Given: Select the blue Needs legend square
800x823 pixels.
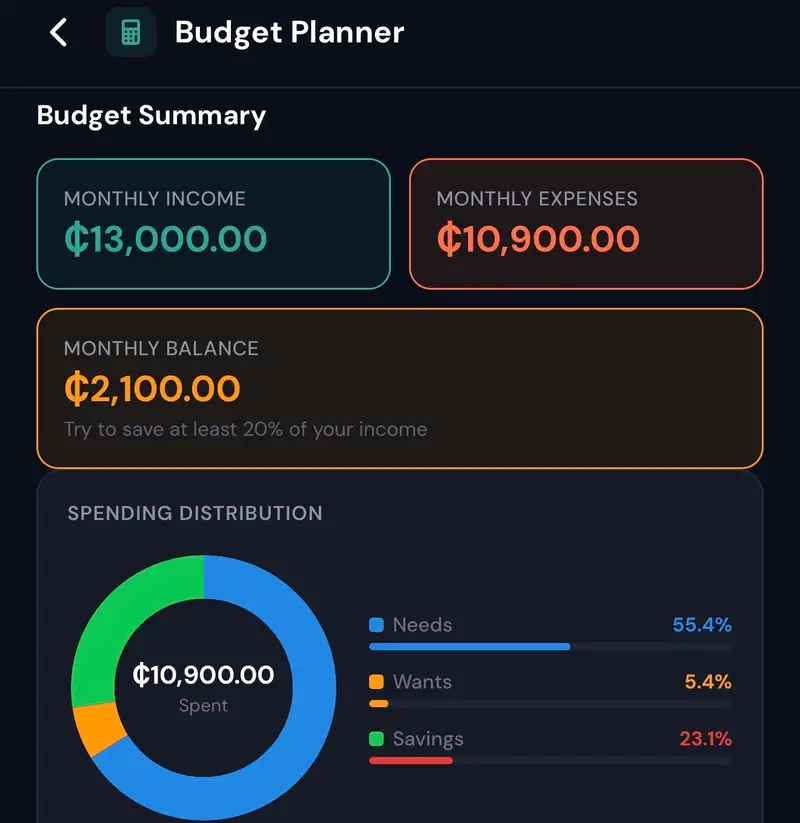Looking at the screenshot, I should [376, 625].
